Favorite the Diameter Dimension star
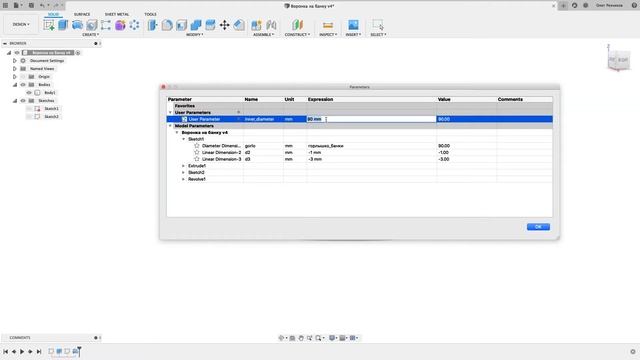Image resolution: width=640 pixels, height=360 pixels. (x=197, y=146)
